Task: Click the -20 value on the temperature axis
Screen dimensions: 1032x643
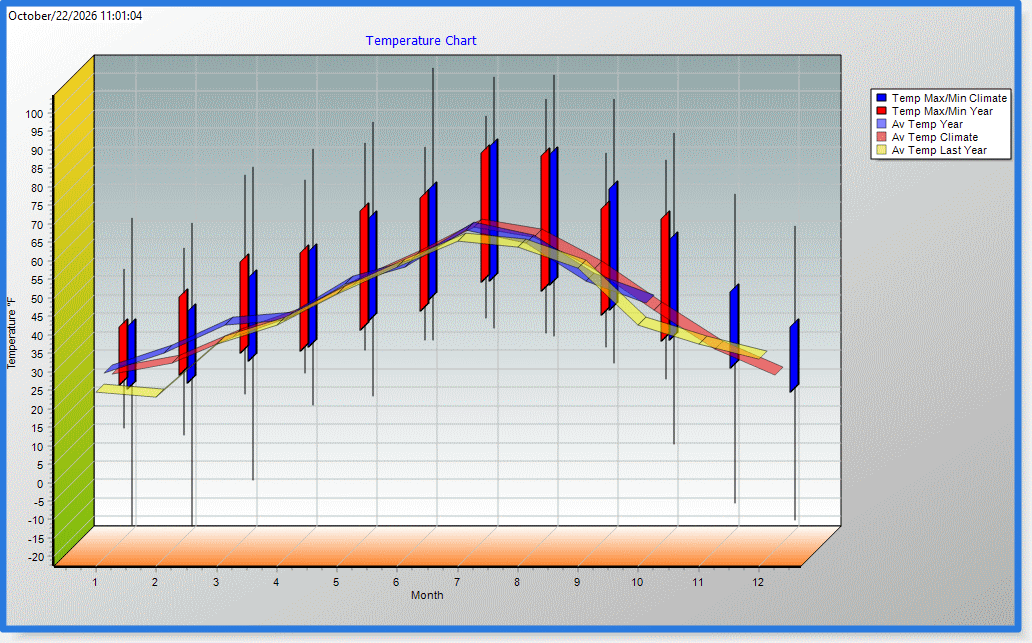Action: (x=36, y=557)
